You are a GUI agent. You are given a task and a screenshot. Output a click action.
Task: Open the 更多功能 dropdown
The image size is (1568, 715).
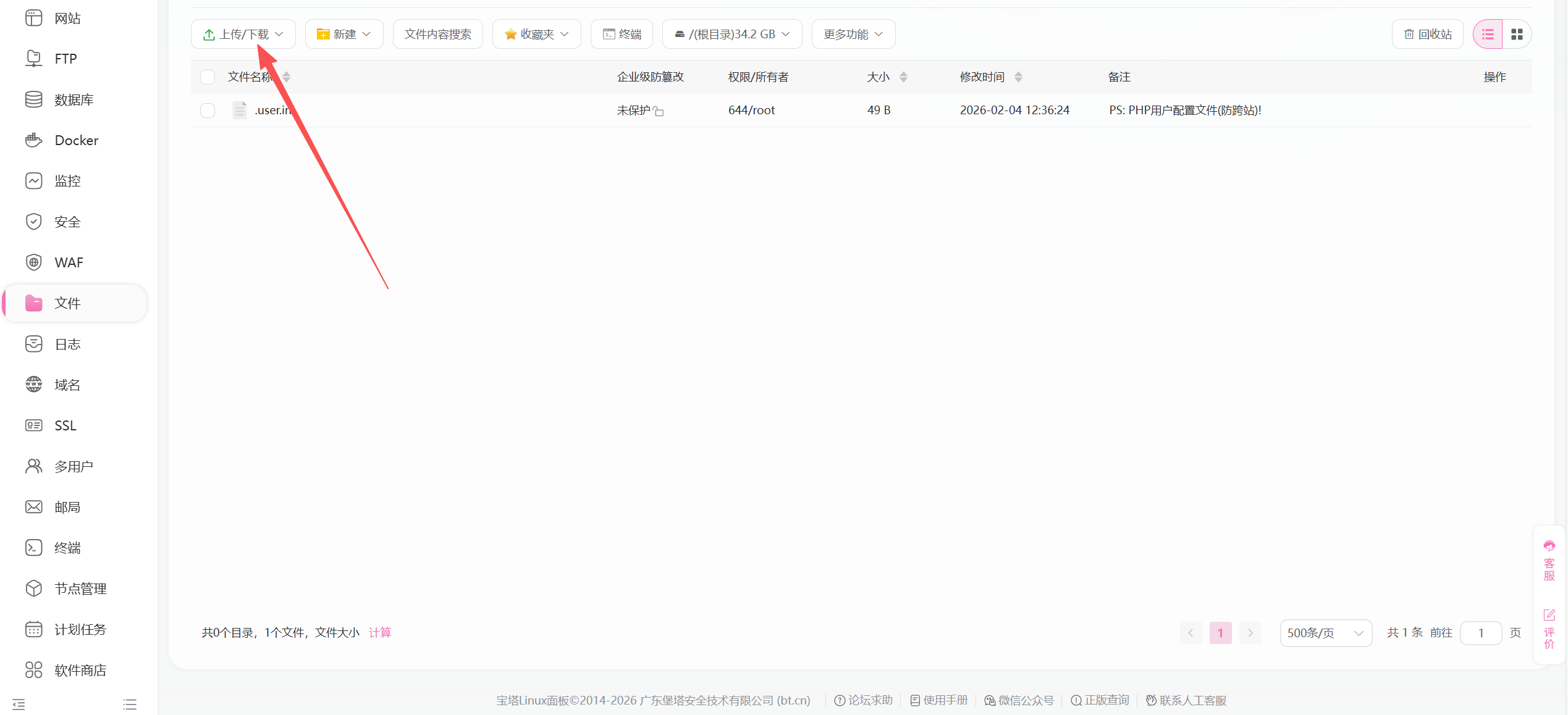coord(853,35)
